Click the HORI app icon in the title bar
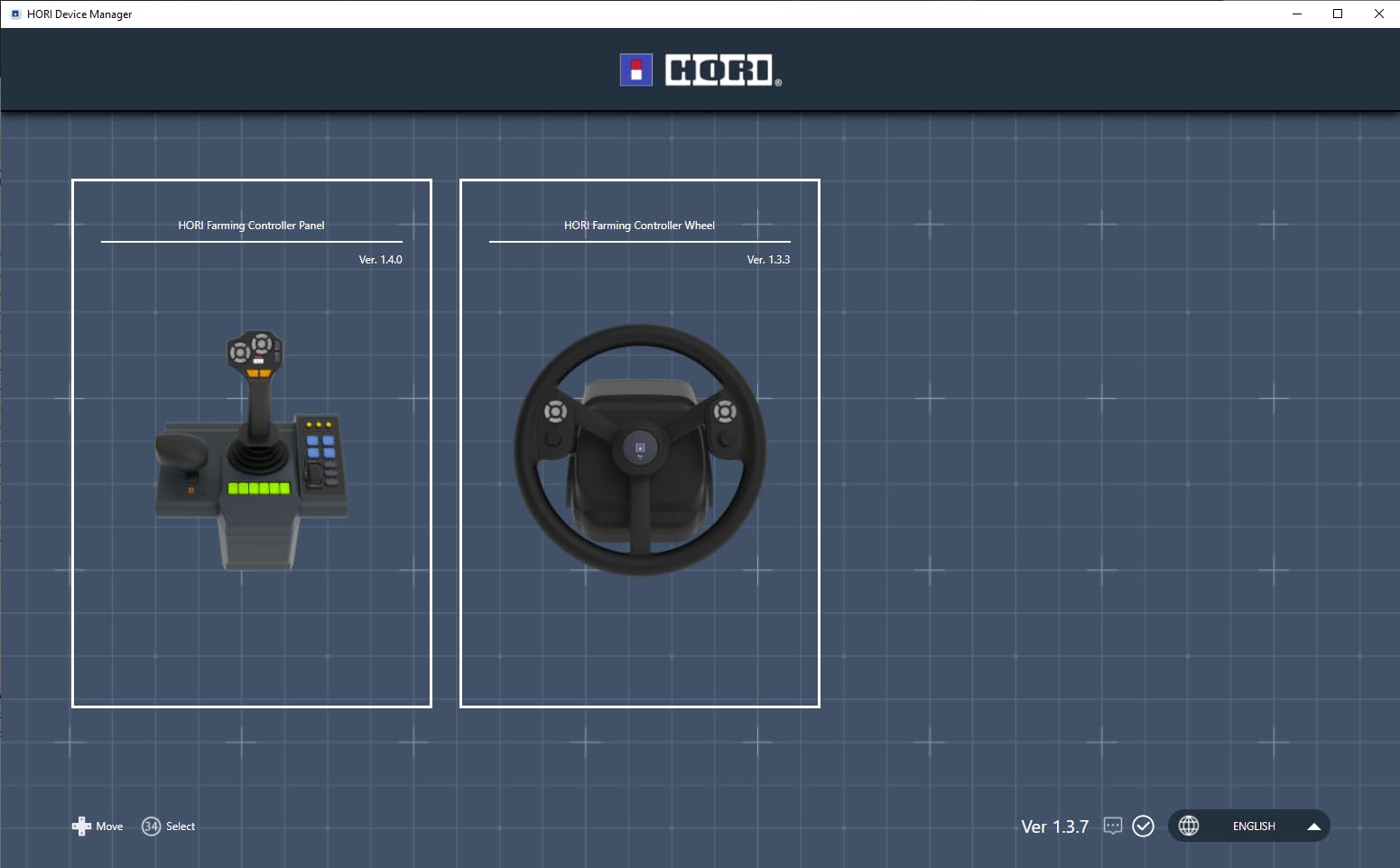This screenshot has width=1400, height=868. coord(13,14)
